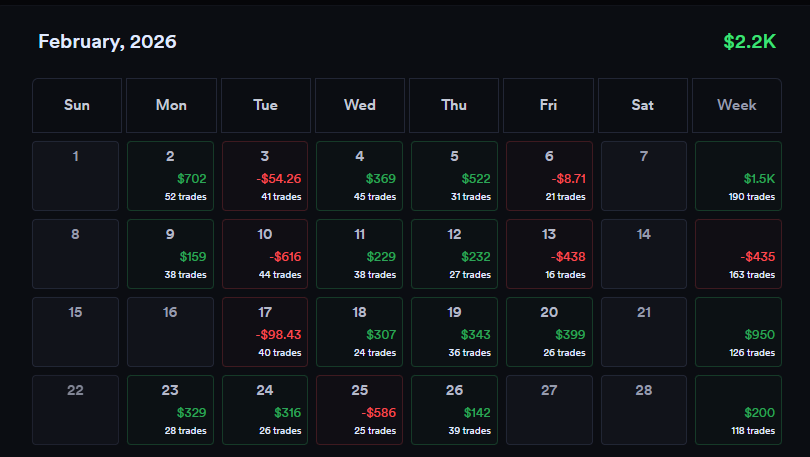Viewport: 810px width, 457px height.
Task: Click the Wed column header
Action: 360,105
